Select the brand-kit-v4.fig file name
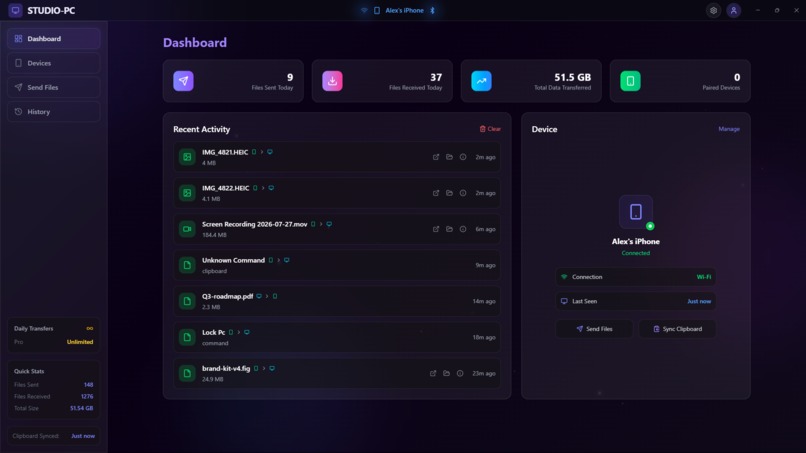This screenshot has width=806, height=453. pyautogui.click(x=226, y=368)
